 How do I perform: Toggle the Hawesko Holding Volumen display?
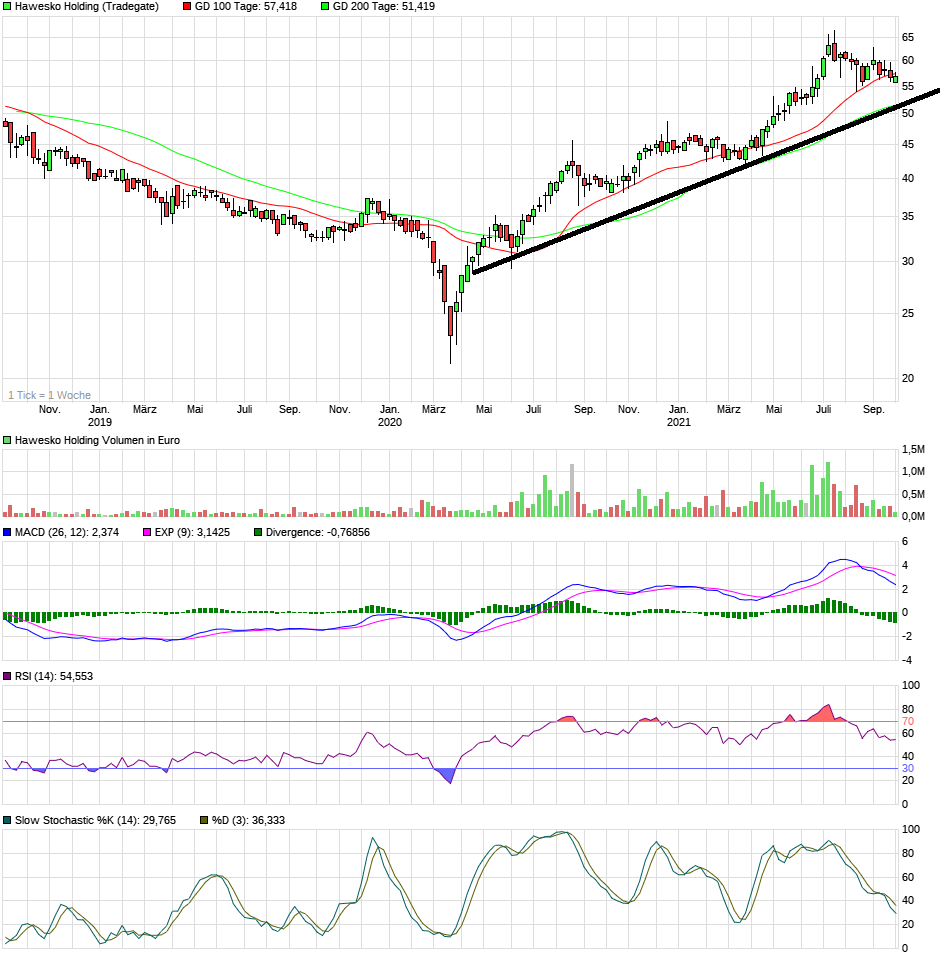7,440
